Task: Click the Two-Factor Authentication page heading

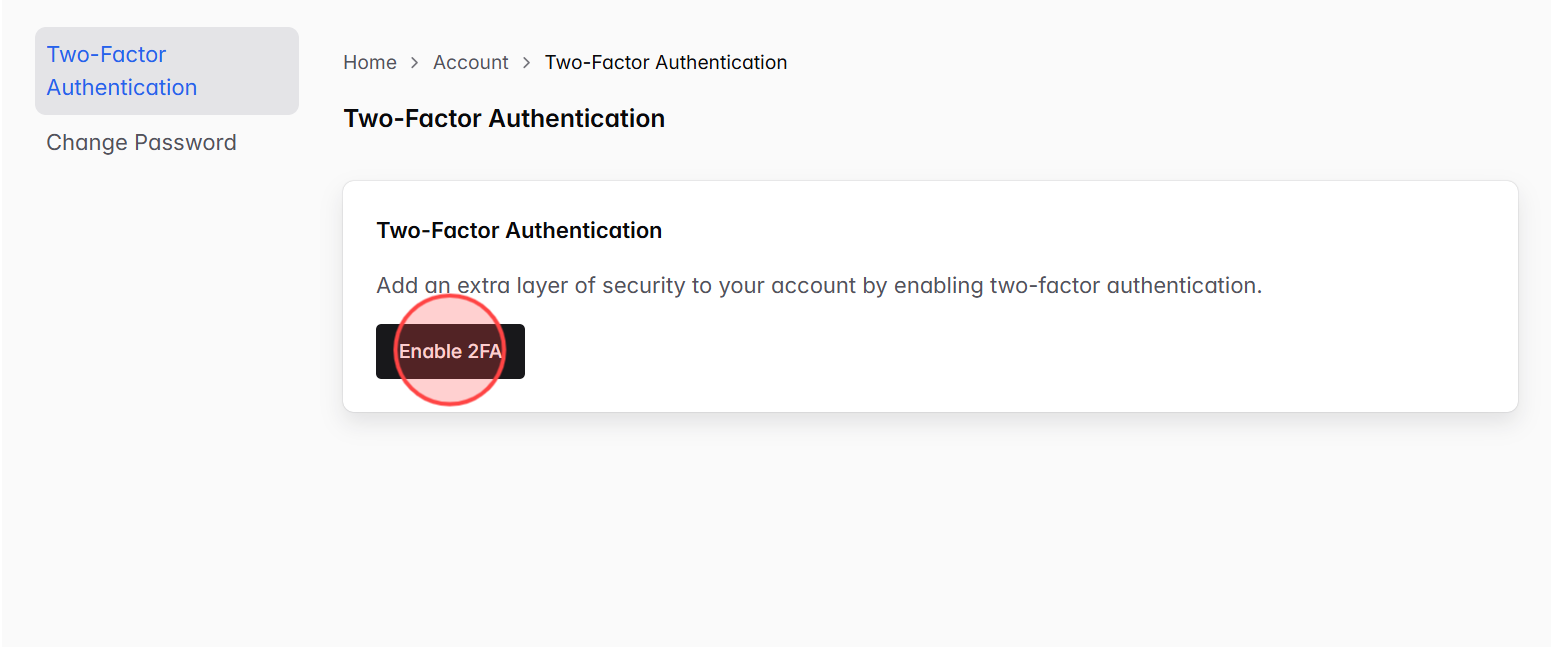Action: (x=504, y=118)
